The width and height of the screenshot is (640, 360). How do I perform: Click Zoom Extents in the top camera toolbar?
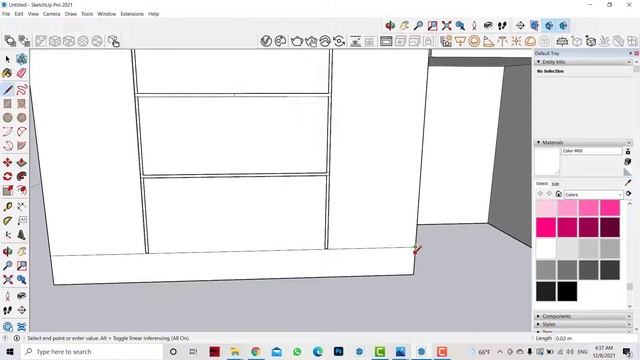click(447, 26)
